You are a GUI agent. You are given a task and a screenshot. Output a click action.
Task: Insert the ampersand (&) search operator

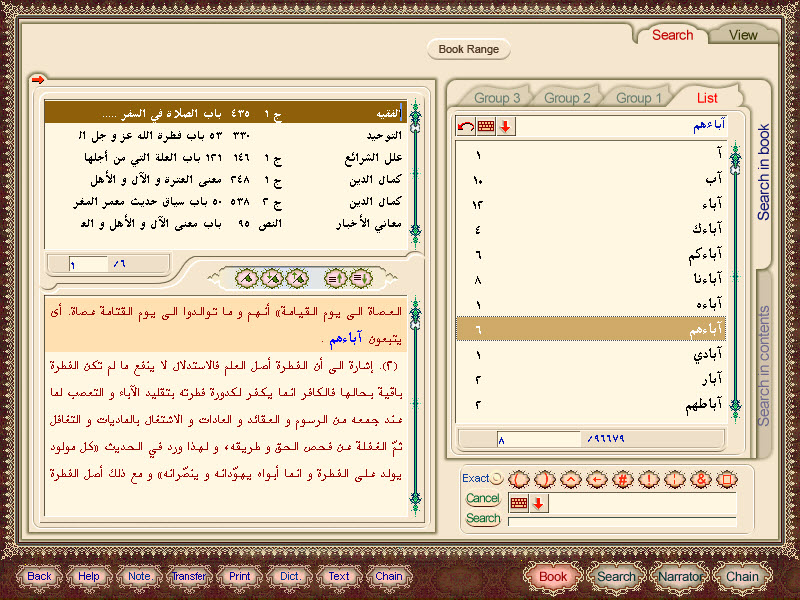pyautogui.click(x=701, y=479)
